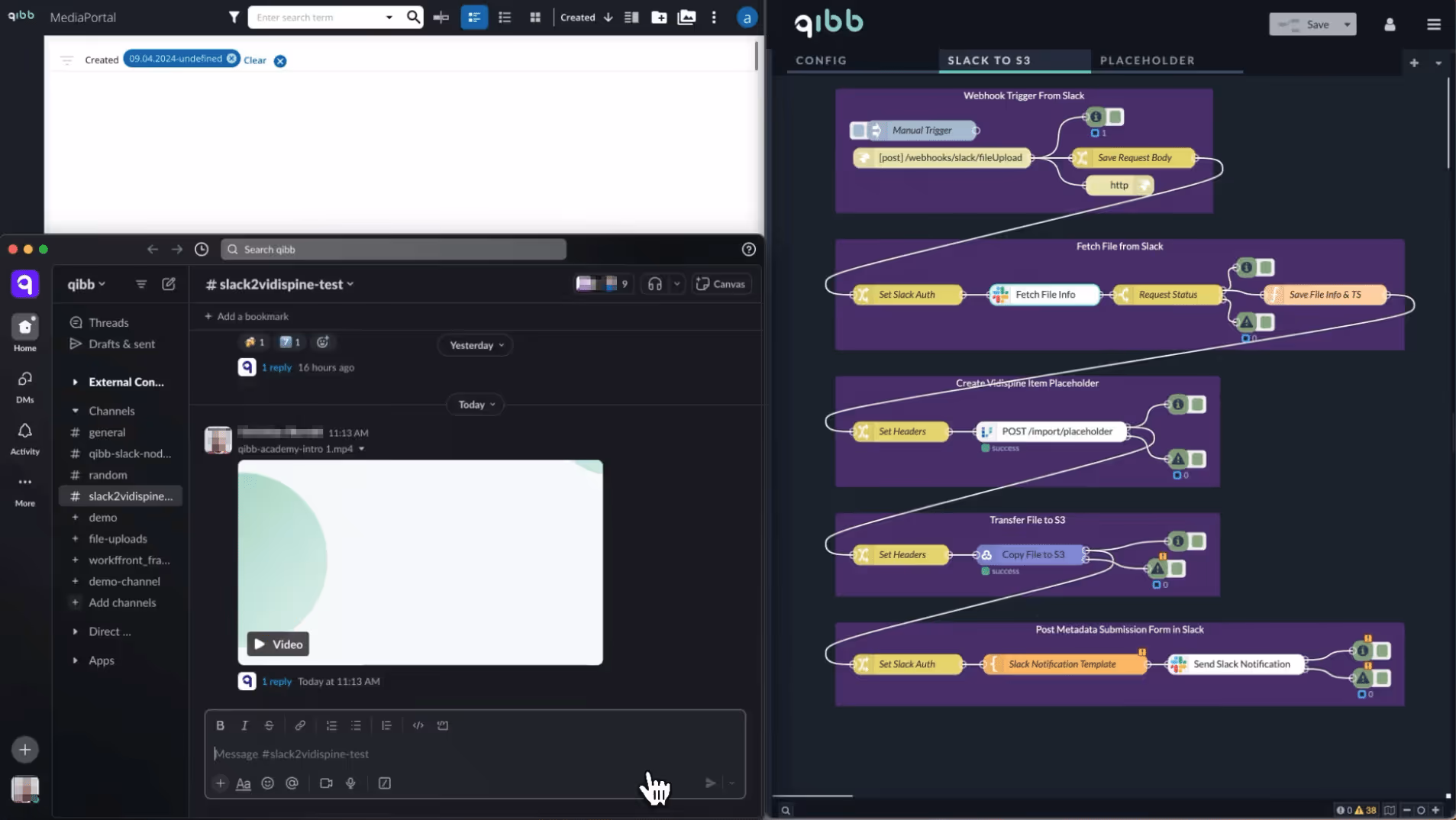
Task: Remove the 09.04.2024-undefined filter chip
Action: (x=231, y=59)
